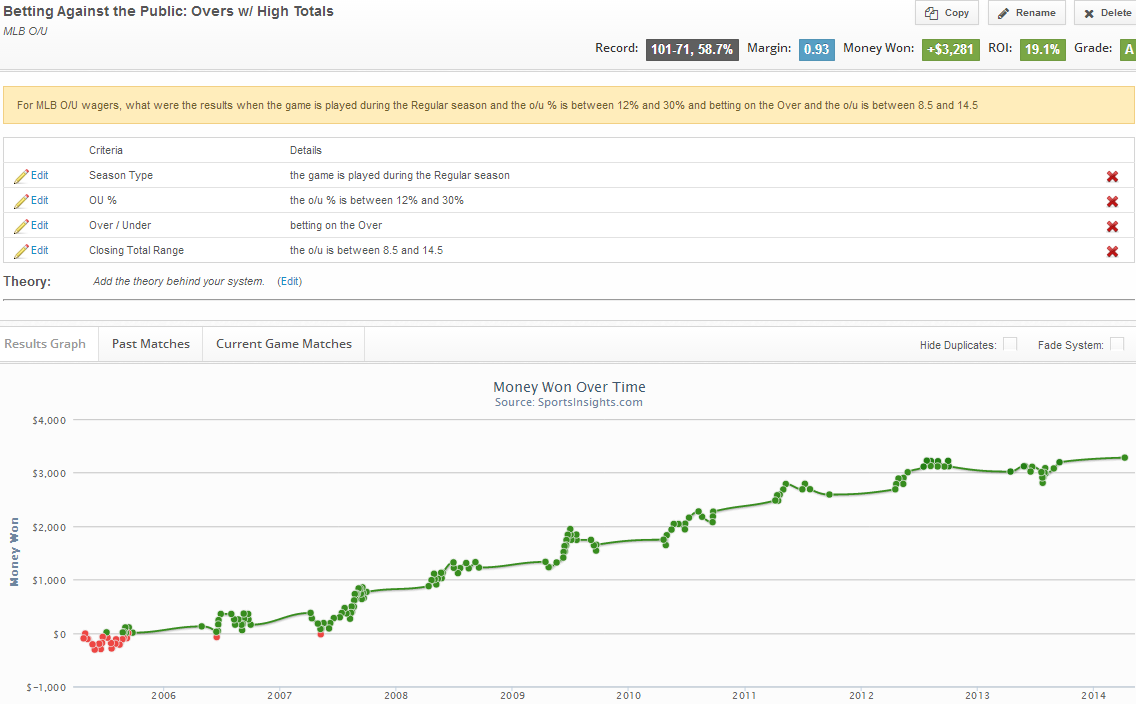Viewport: 1136px width, 704px height.
Task: Click the pencil icon for Over / Under
Action: tap(21, 226)
